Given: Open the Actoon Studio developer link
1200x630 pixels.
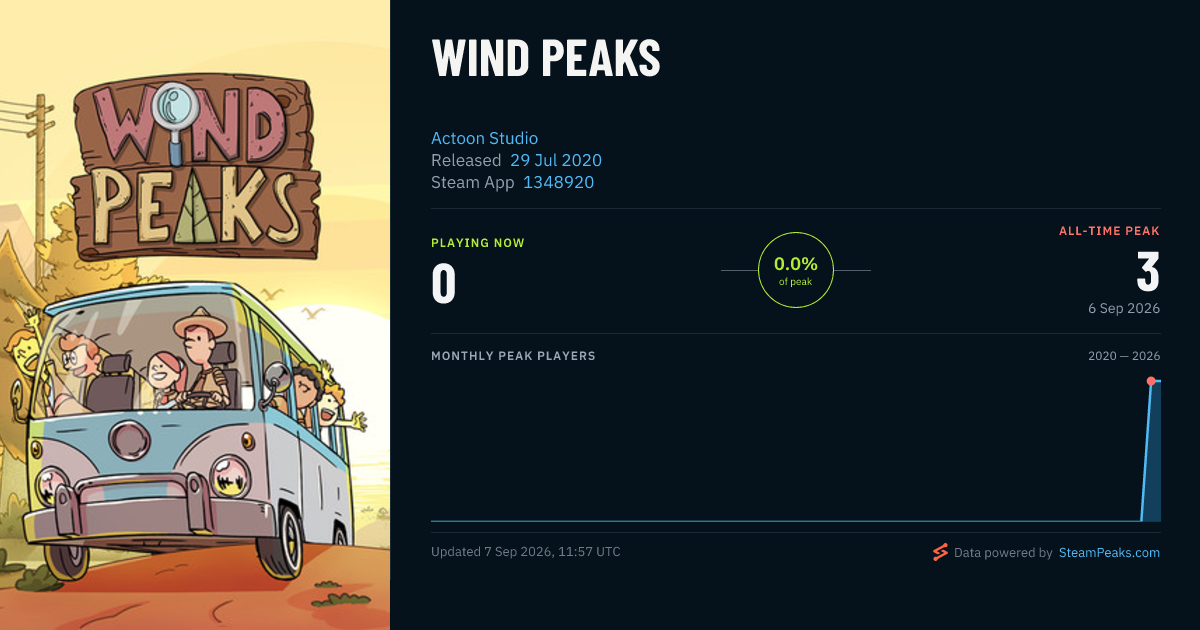Looking at the screenshot, I should point(484,138).
